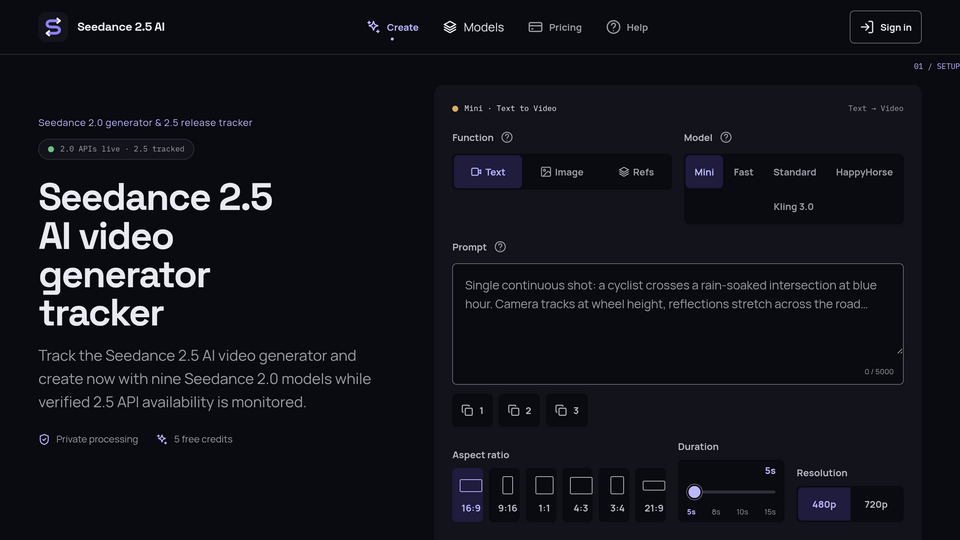This screenshot has height=540, width=960.
Task: Click the Seedance 2.0 generator tracker tagline
Action: [x=145, y=122]
